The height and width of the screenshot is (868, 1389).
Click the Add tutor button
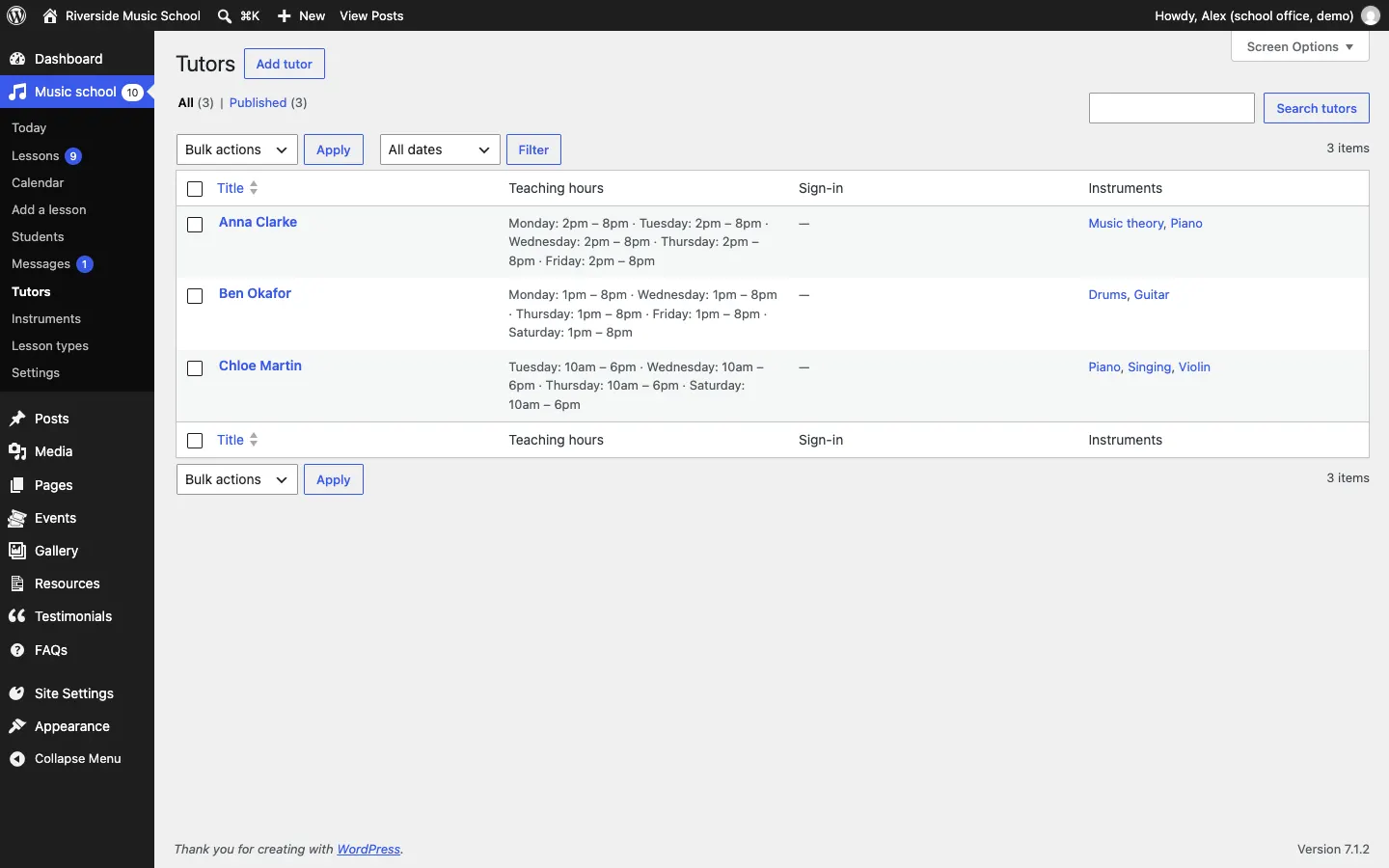285,64
